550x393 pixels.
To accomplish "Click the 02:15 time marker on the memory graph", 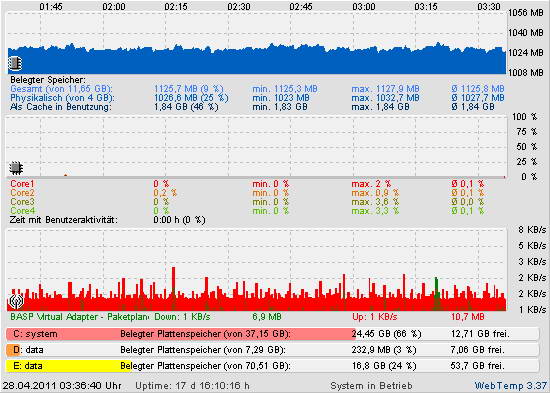I will click(176, 7).
